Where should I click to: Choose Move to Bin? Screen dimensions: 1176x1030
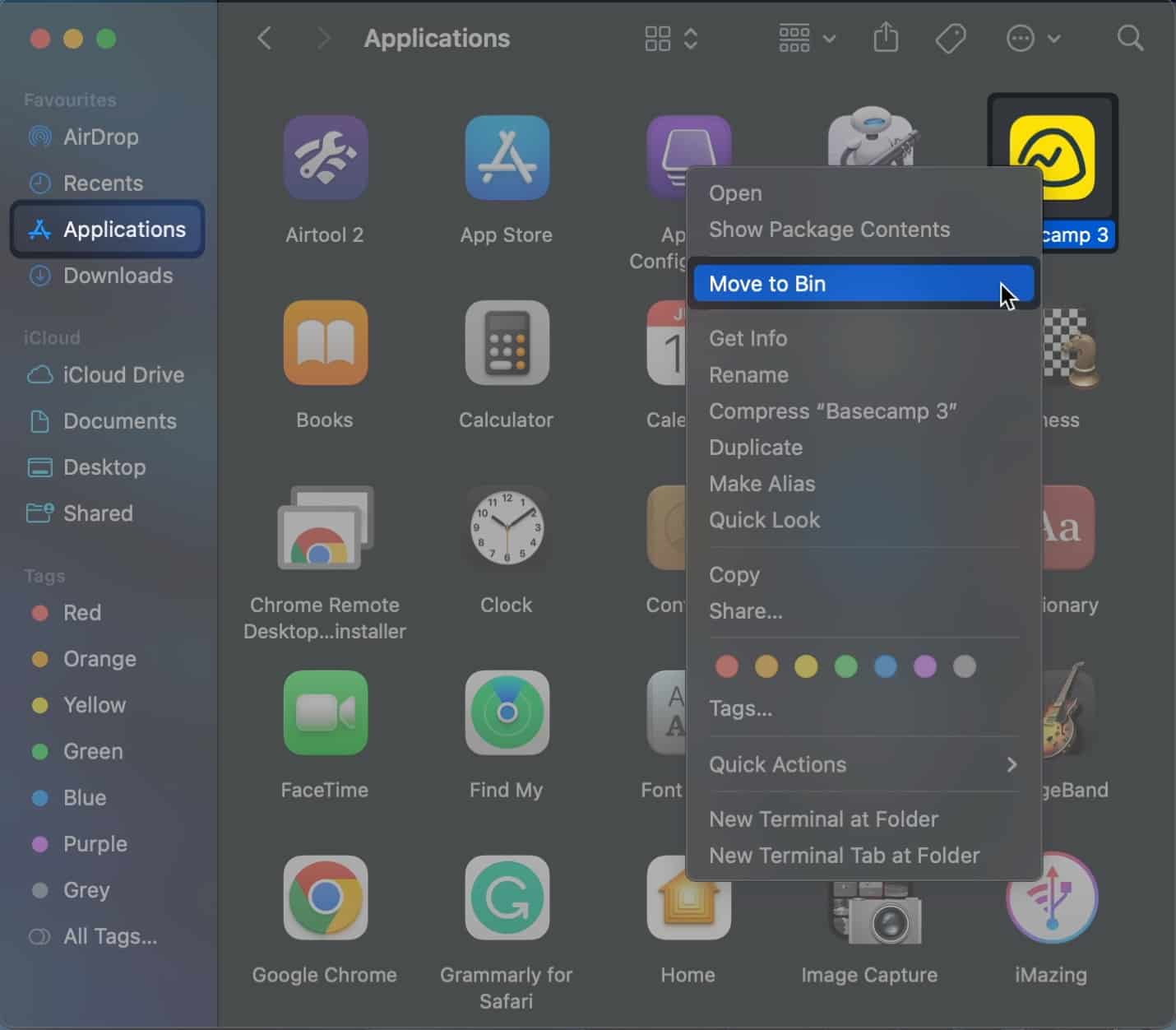[x=863, y=284]
